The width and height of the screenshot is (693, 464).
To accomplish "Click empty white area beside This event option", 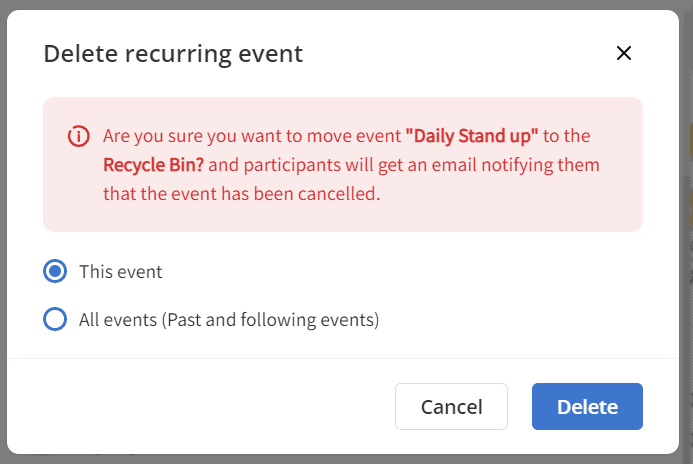I will (x=398, y=271).
